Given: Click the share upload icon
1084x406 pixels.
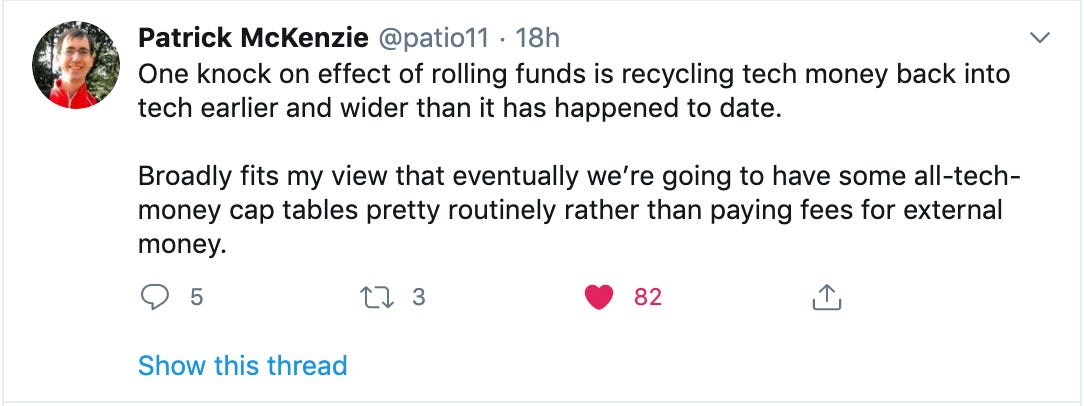Looking at the screenshot, I should (826, 297).
